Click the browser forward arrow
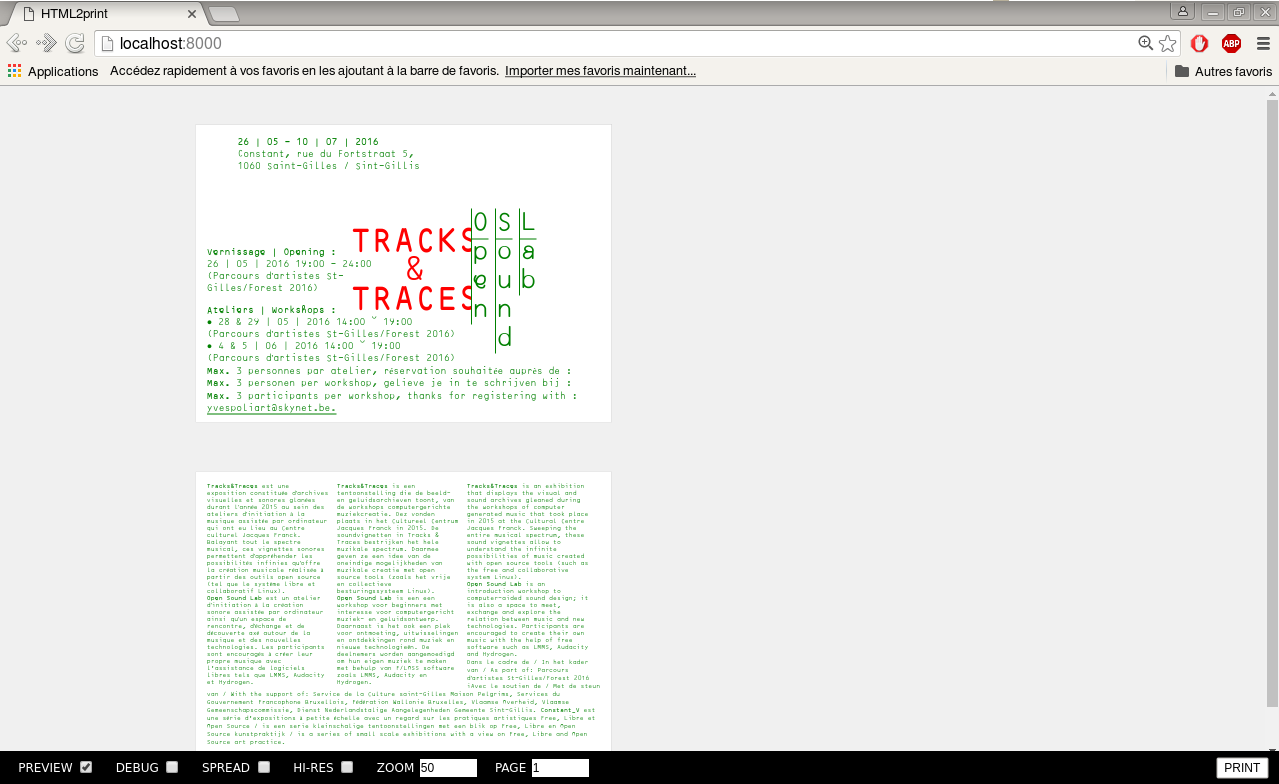Viewport: 1279px width, 784px height. point(46,43)
